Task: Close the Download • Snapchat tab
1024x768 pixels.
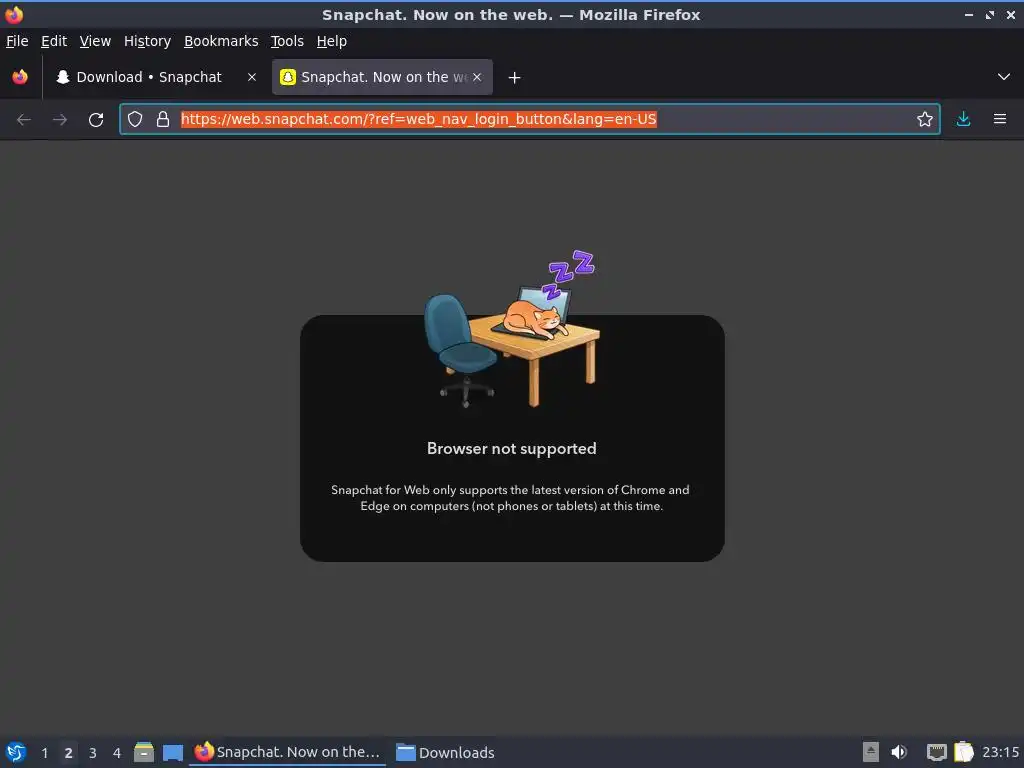Action: [251, 77]
